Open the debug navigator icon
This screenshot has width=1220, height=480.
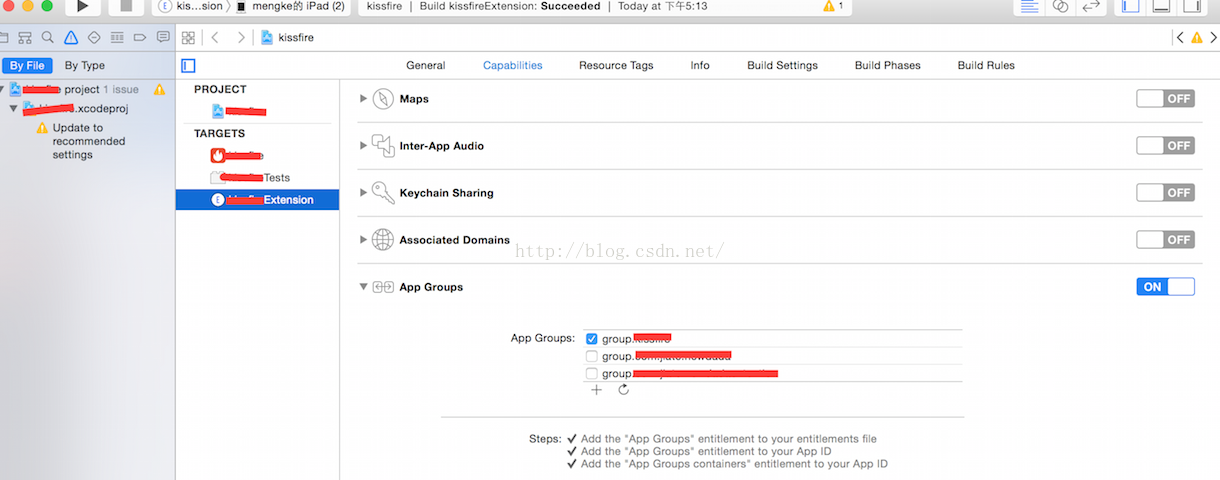tap(117, 38)
